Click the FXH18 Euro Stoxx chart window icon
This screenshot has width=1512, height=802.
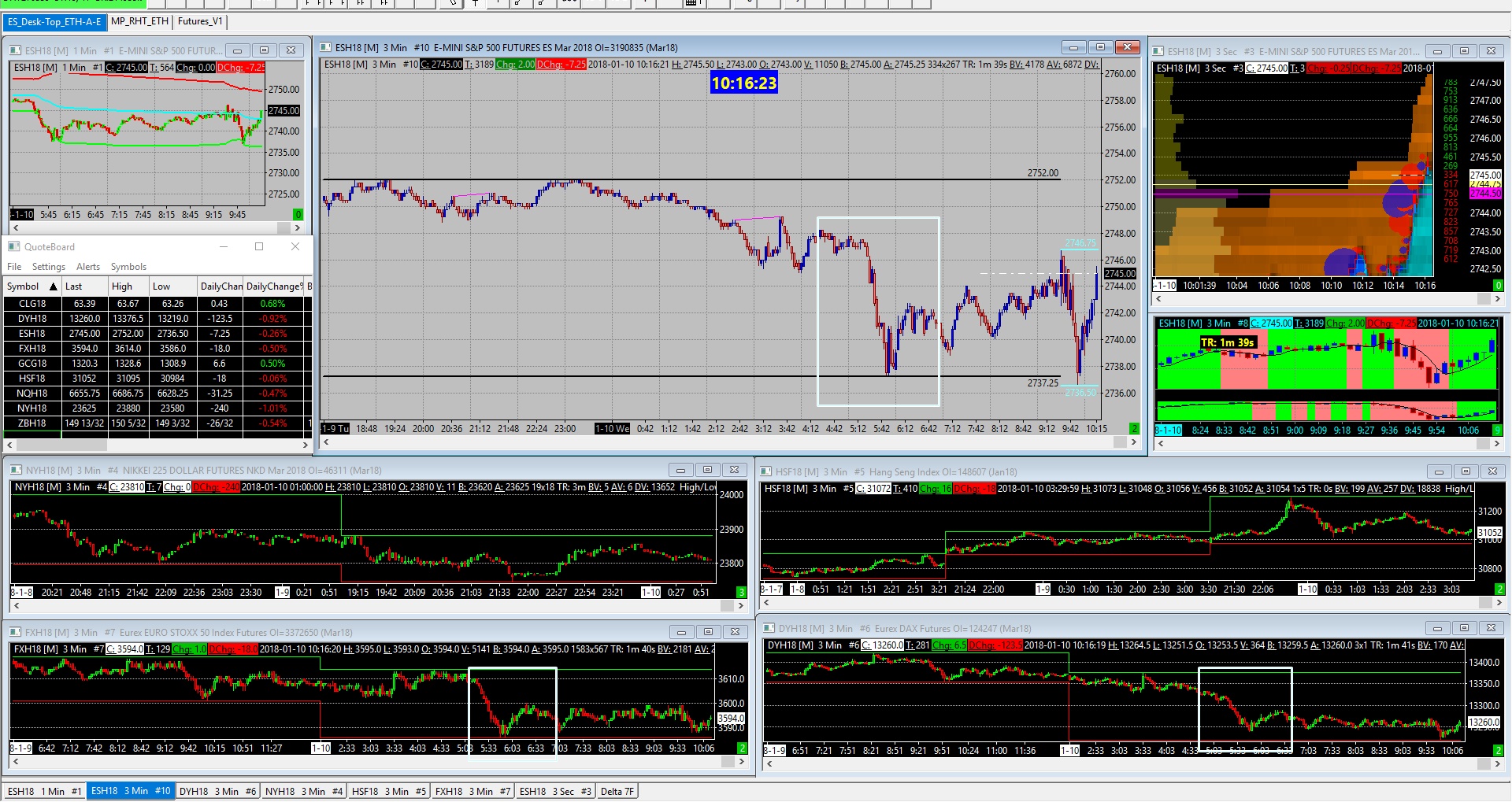click(15, 632)
